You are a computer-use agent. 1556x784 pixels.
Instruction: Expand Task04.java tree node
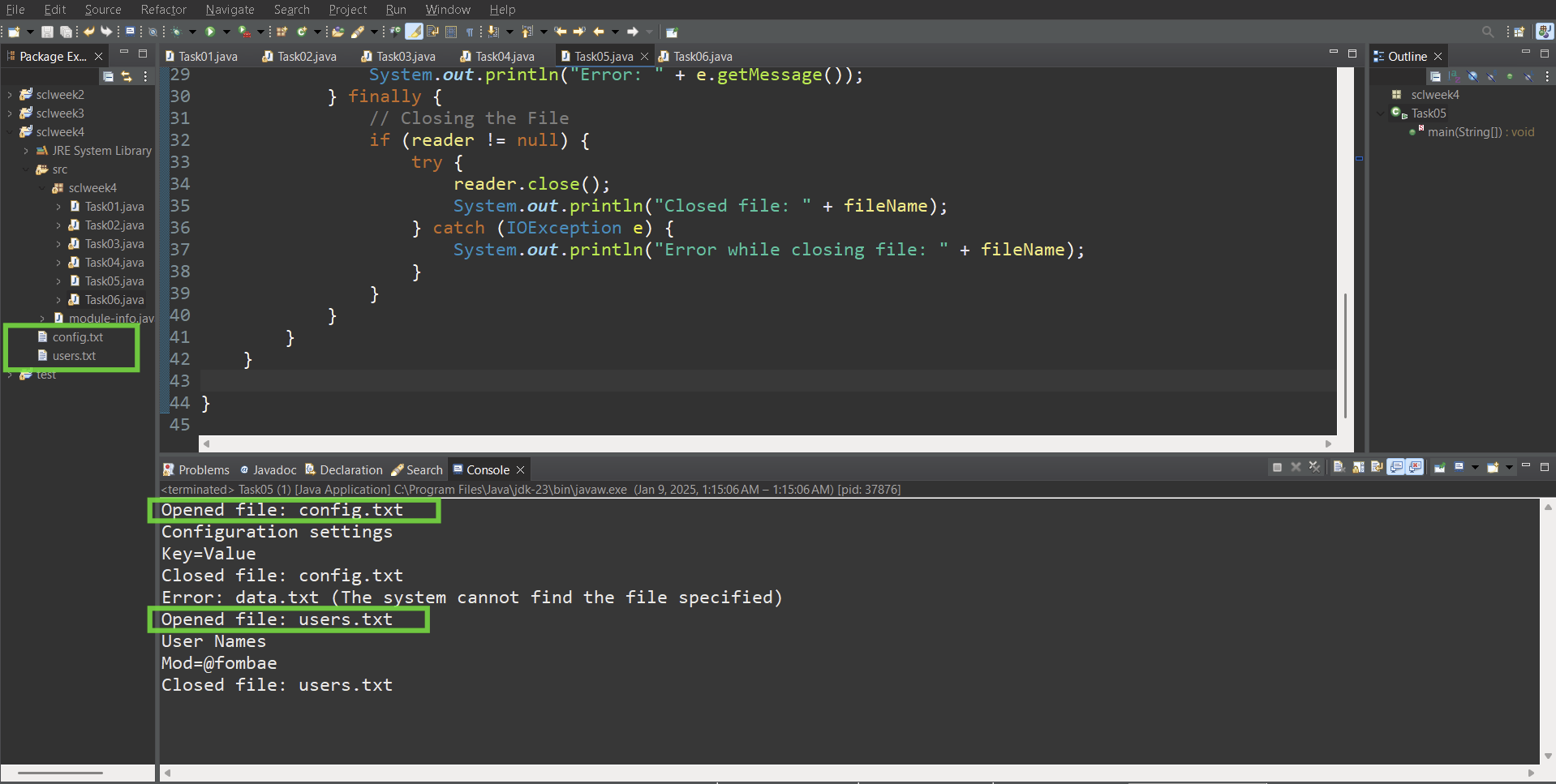(58, 263)
